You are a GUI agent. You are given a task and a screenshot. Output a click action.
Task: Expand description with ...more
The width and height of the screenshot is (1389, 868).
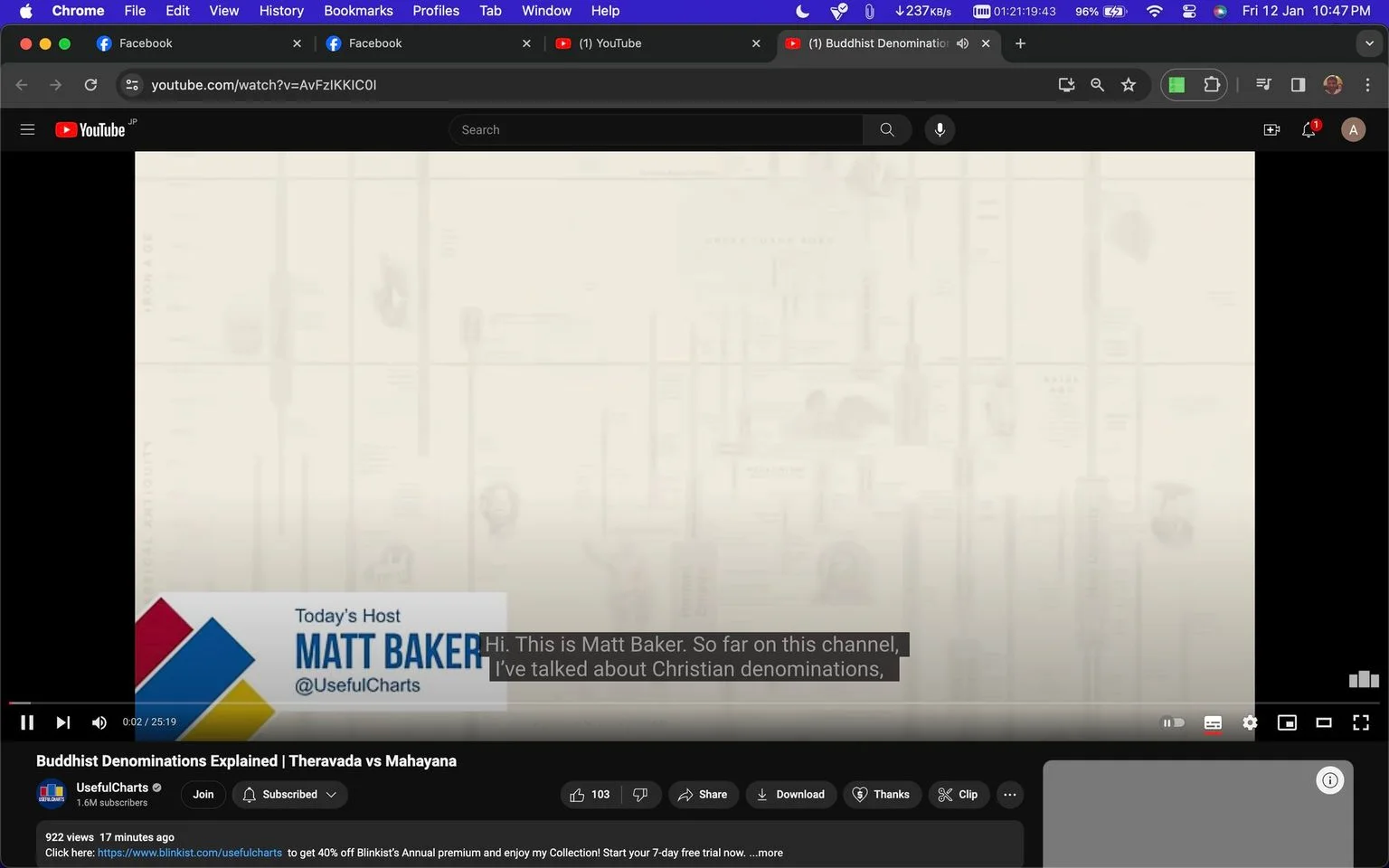pyautogui.click(x=766, y=853)
